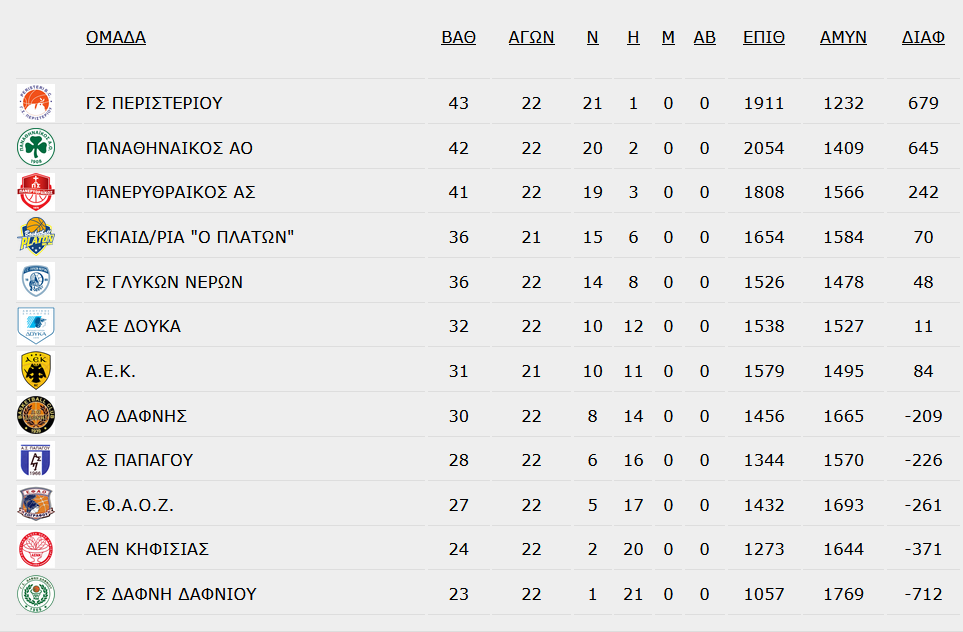
Task: Click the ΓΣ Γλυκών Νερών team logo
Action: pos(36,281)
